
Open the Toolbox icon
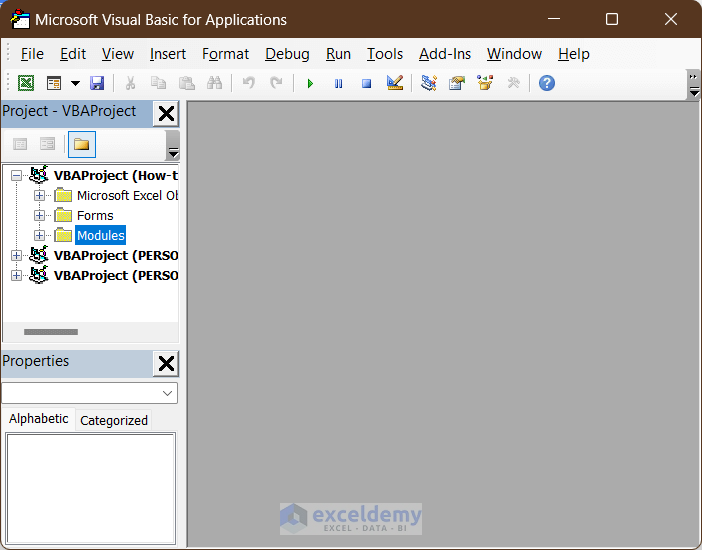click(513, 83)
